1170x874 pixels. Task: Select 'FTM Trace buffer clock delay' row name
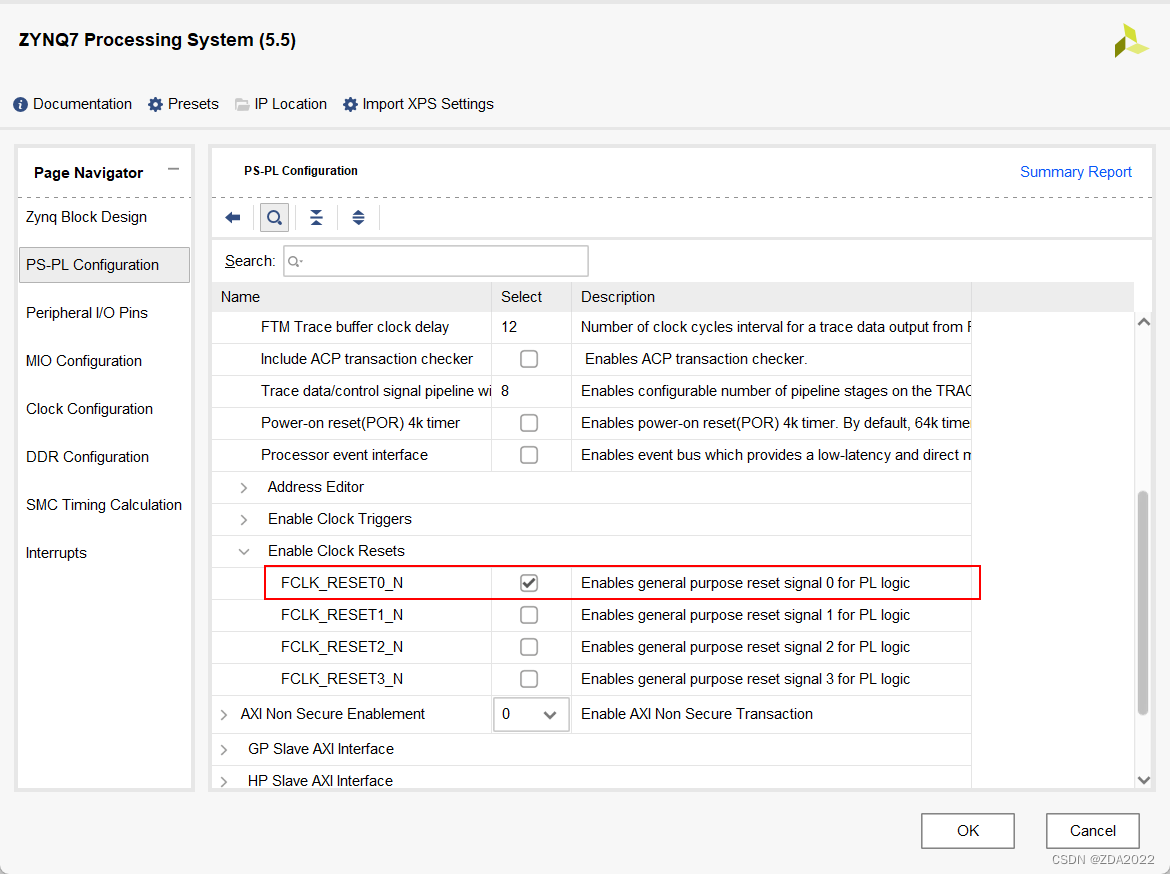[354, 327]
